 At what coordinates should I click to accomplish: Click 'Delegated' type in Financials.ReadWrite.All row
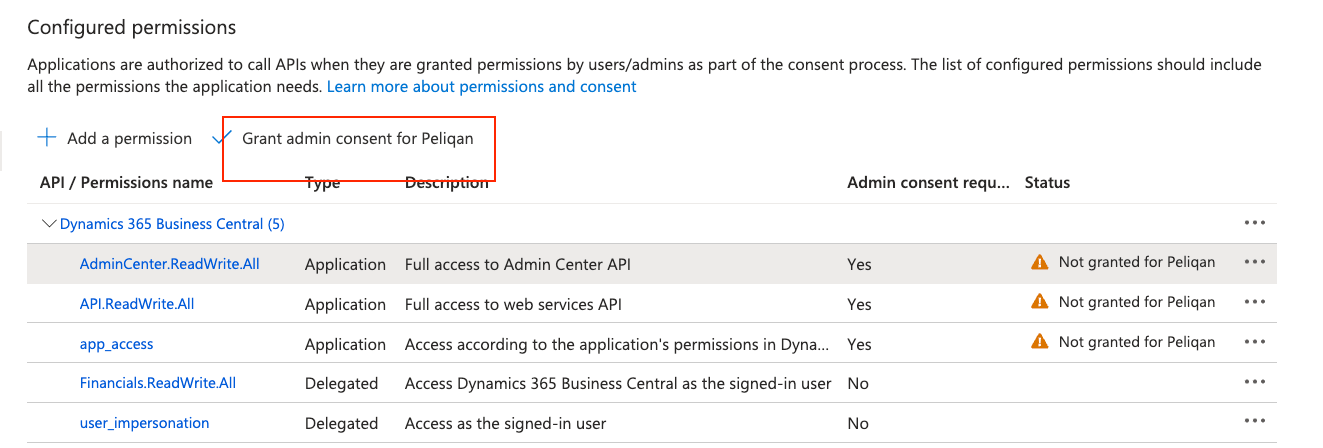click(x=342, y=383)
